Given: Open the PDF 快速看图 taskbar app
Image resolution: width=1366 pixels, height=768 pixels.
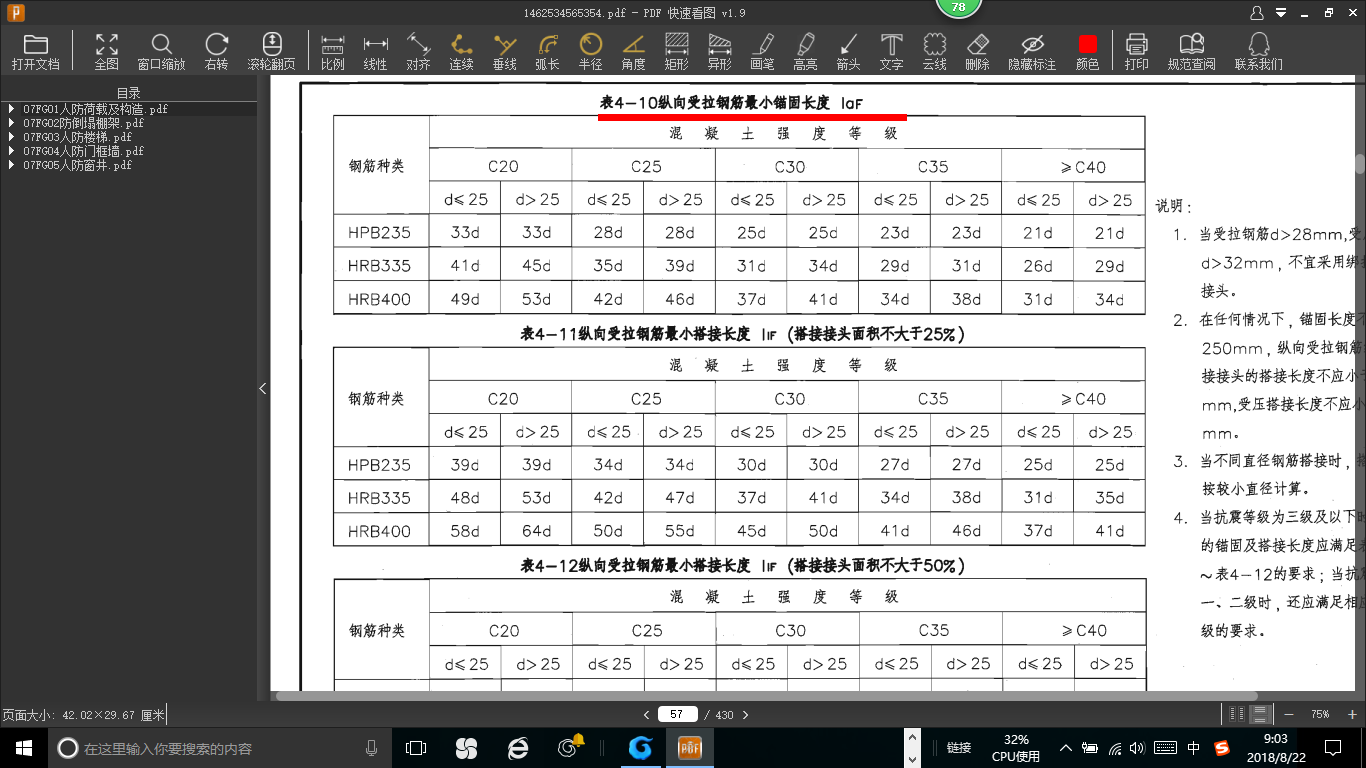Looking at the screenshot, I should pos(690,748).
